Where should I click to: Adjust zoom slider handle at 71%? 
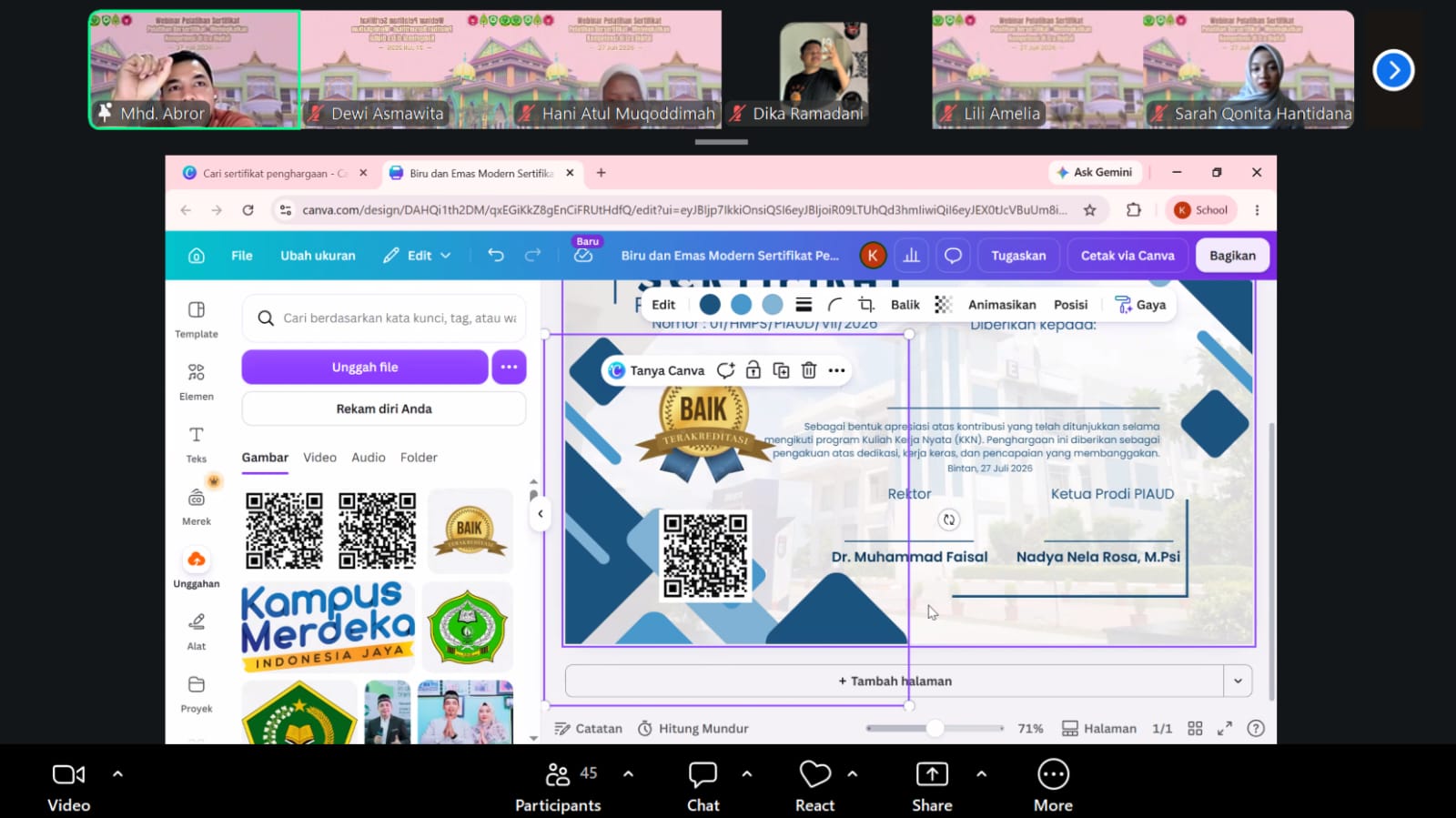click(x=935, y=728)
